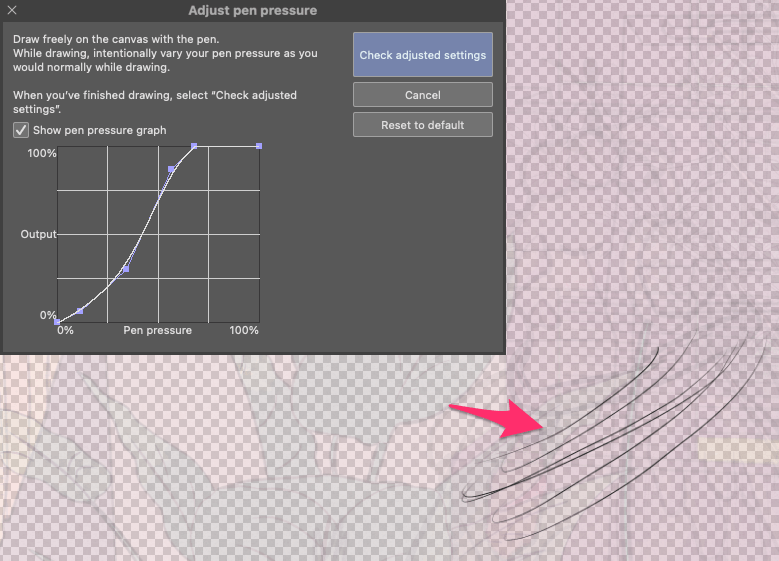Viewport: 779px width, 561px height.
Task: Select the curve control point at graph origin
Action: coord(57,322)
